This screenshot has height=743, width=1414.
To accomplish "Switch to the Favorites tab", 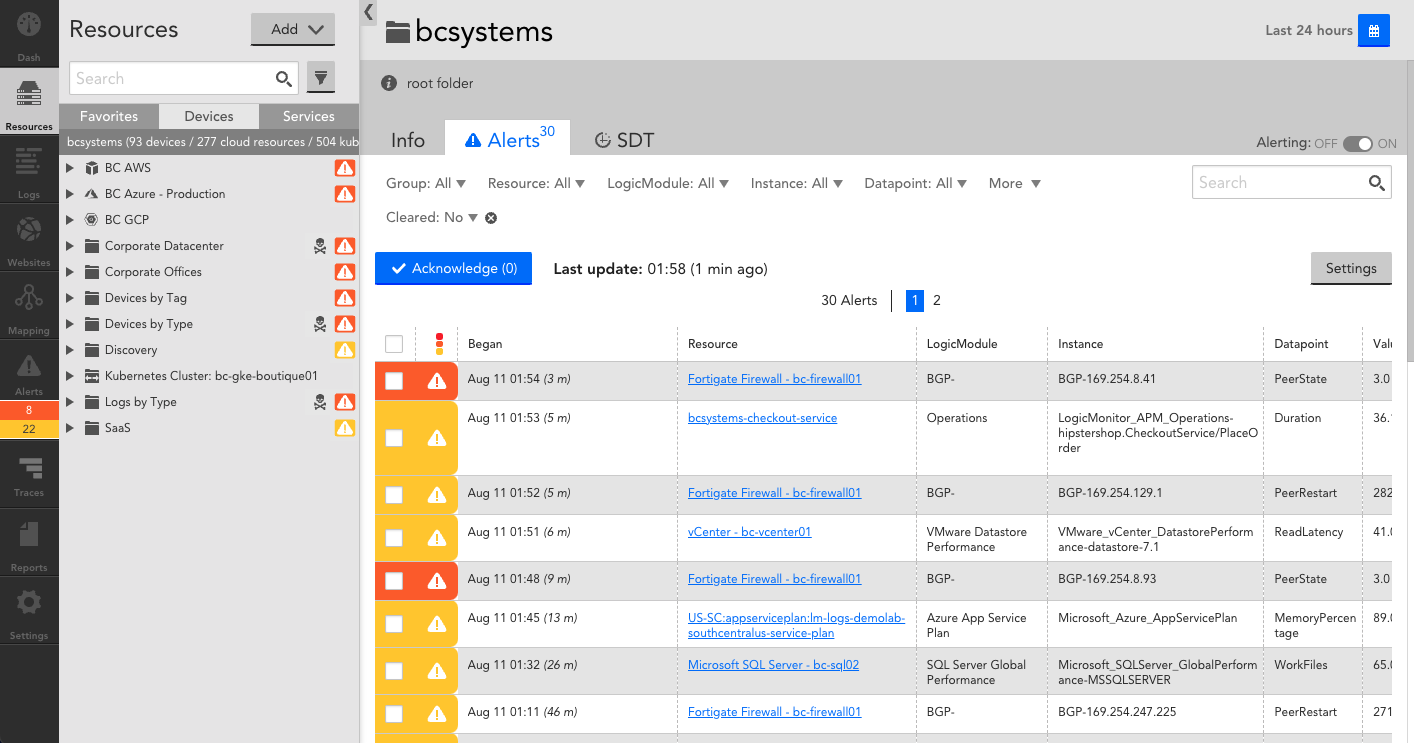I will 109,117.
